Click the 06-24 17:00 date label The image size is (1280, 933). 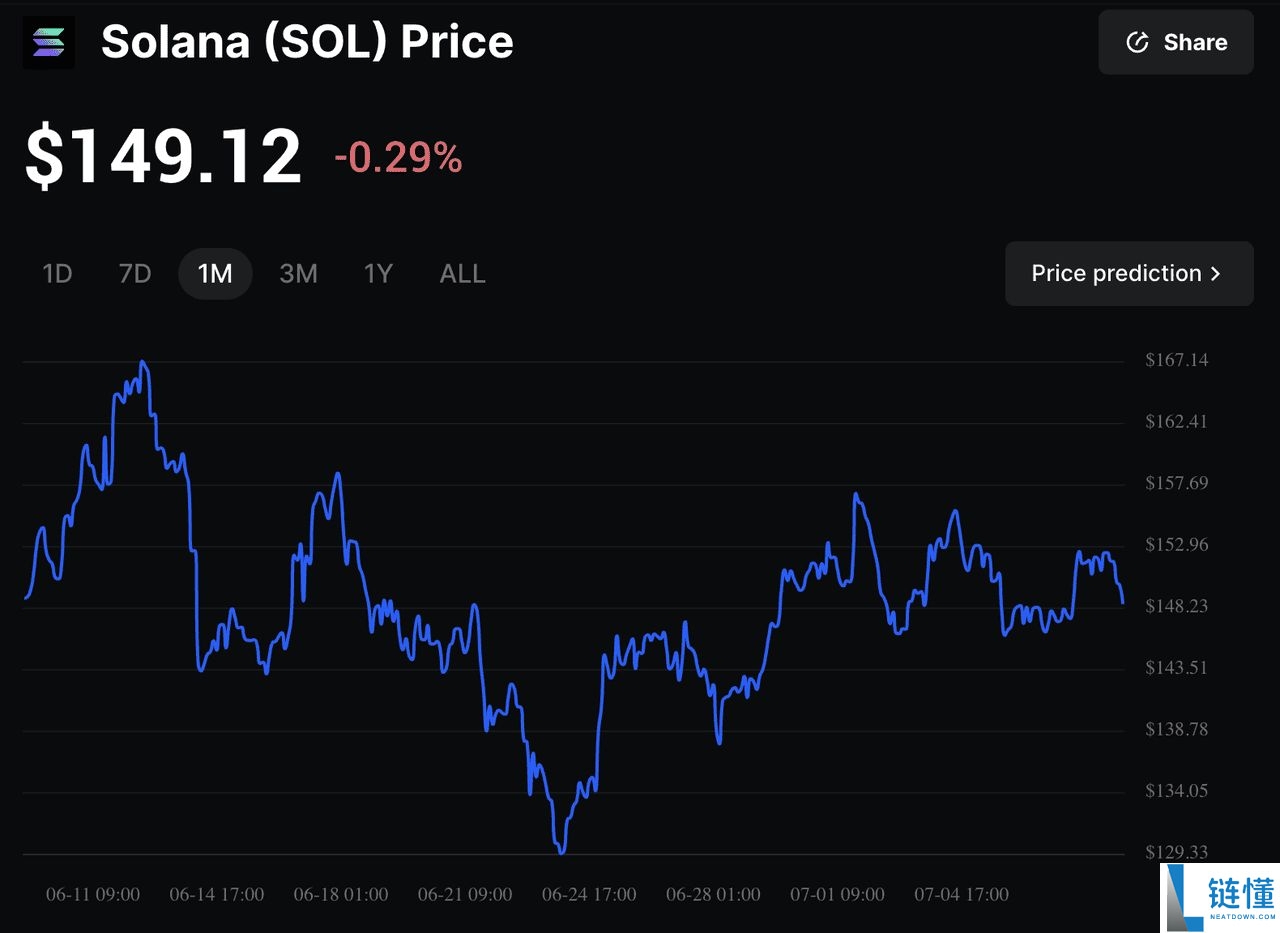tap(589, 894)
